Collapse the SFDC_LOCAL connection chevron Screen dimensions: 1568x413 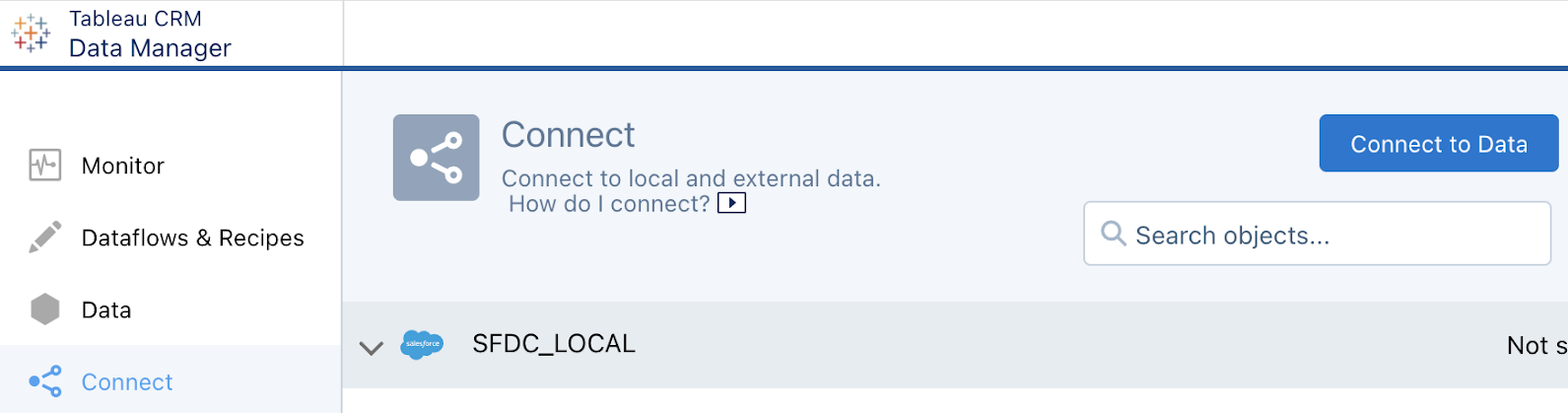[x=372, y=348]
